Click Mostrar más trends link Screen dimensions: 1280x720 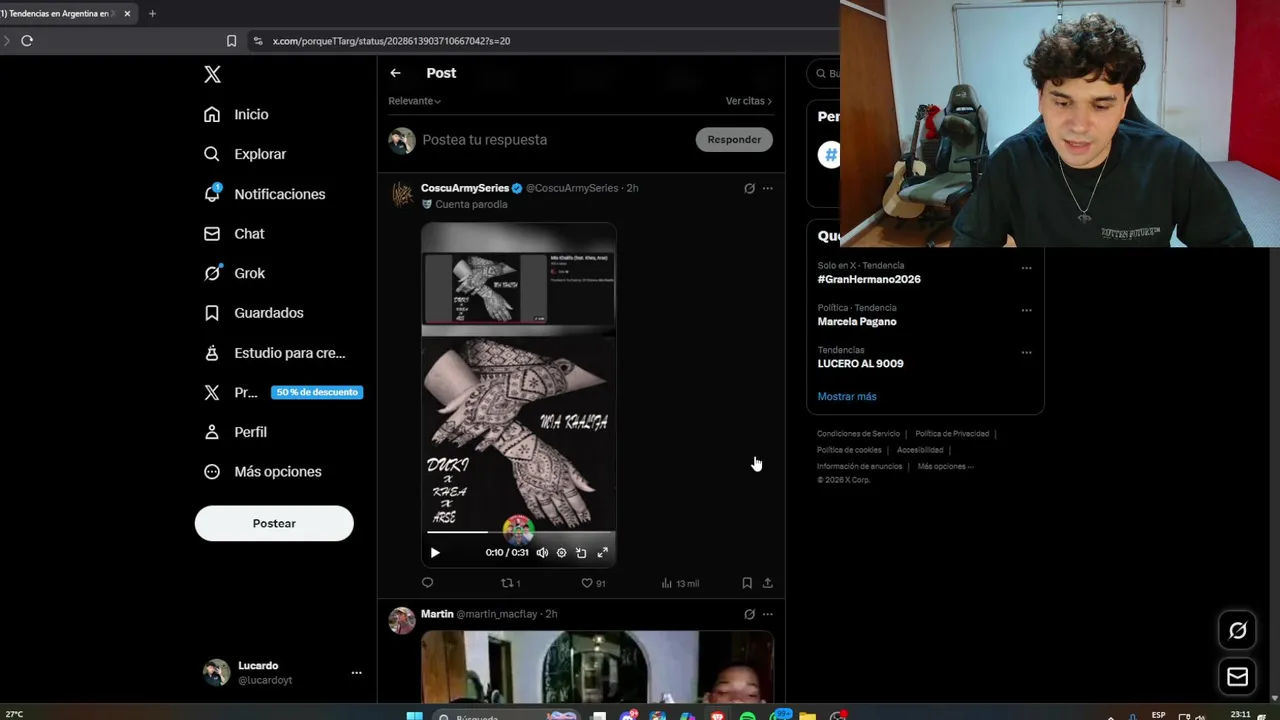pyautogui.click(x=847, y=396)
